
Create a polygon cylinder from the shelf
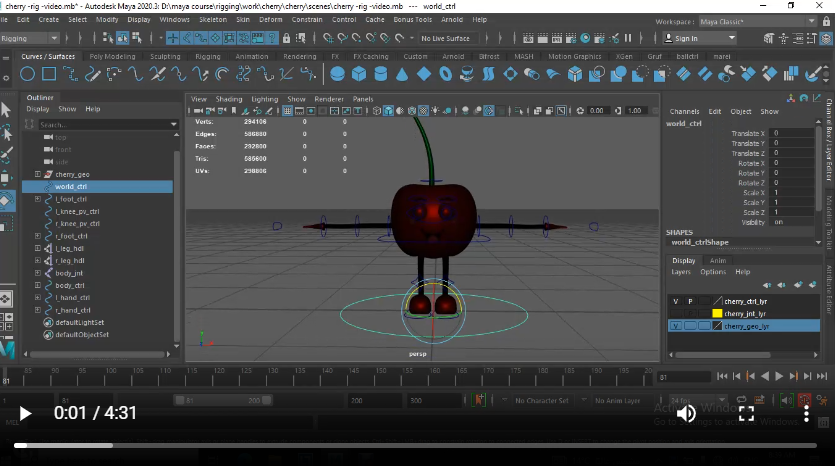pyautogui.click(x=381, y=74)
